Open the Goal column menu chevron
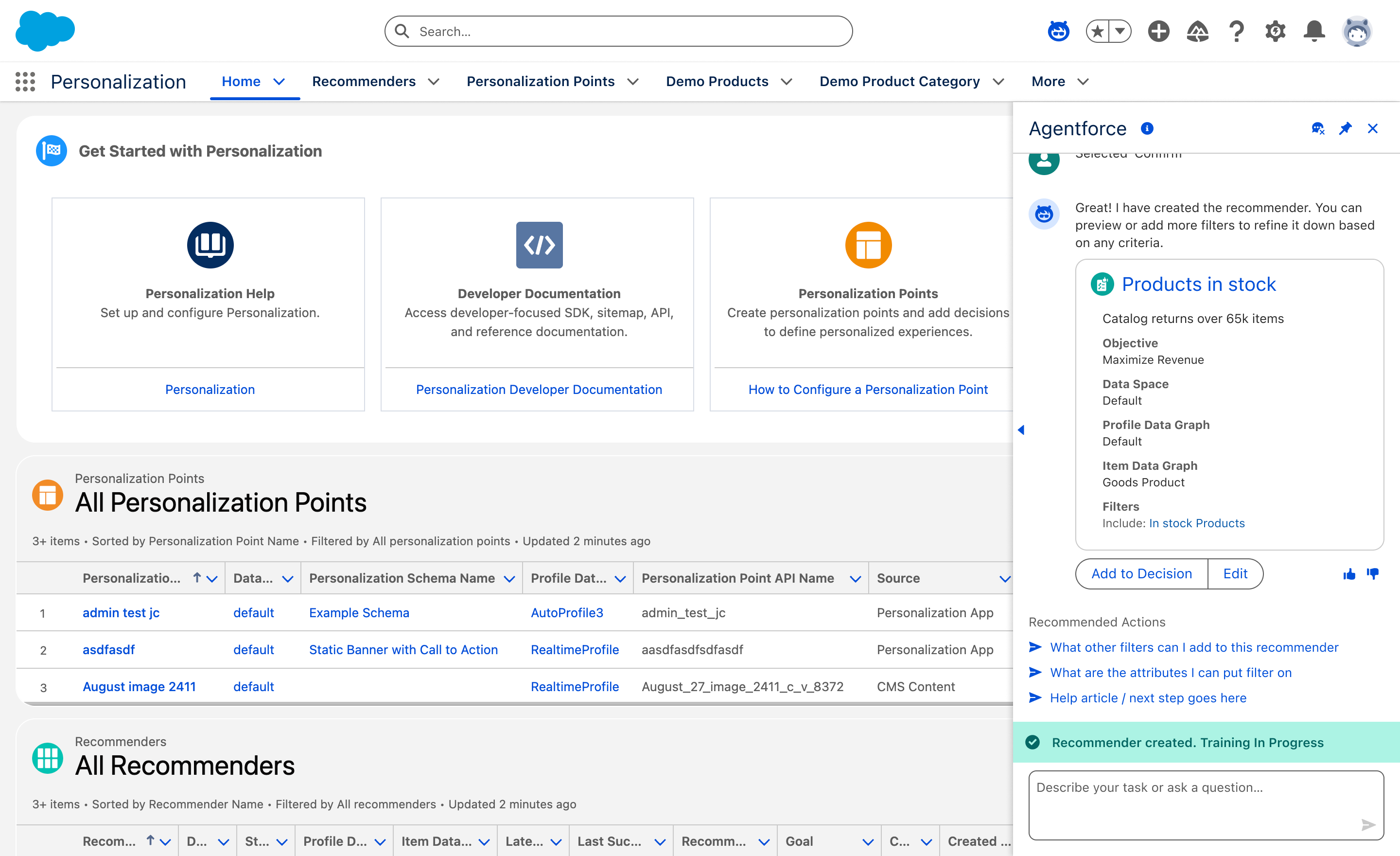 point(868,842)
